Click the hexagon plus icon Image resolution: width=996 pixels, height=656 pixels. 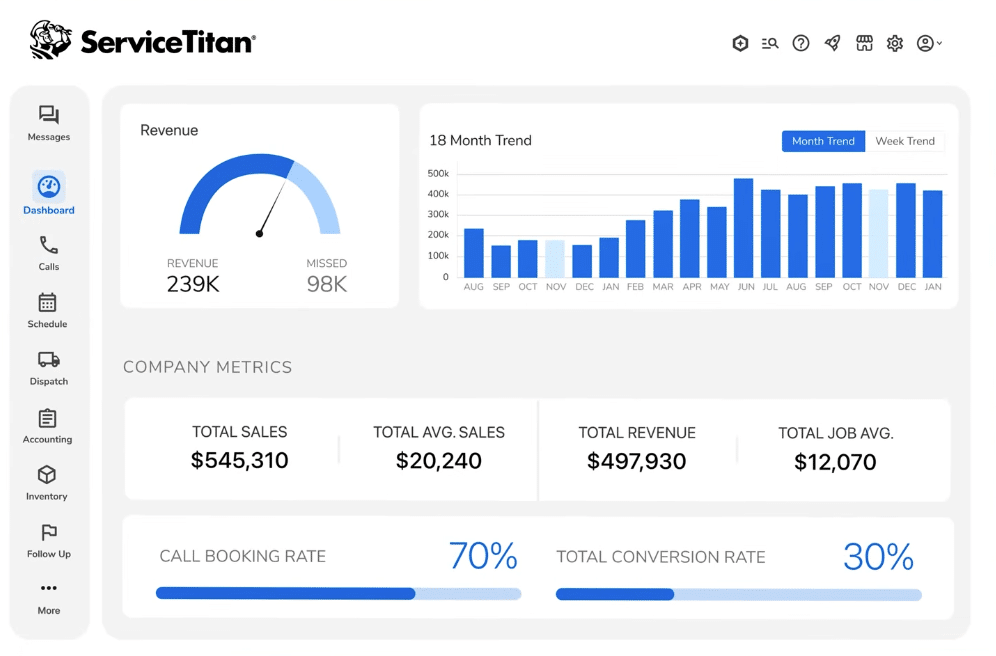point(740,43)
